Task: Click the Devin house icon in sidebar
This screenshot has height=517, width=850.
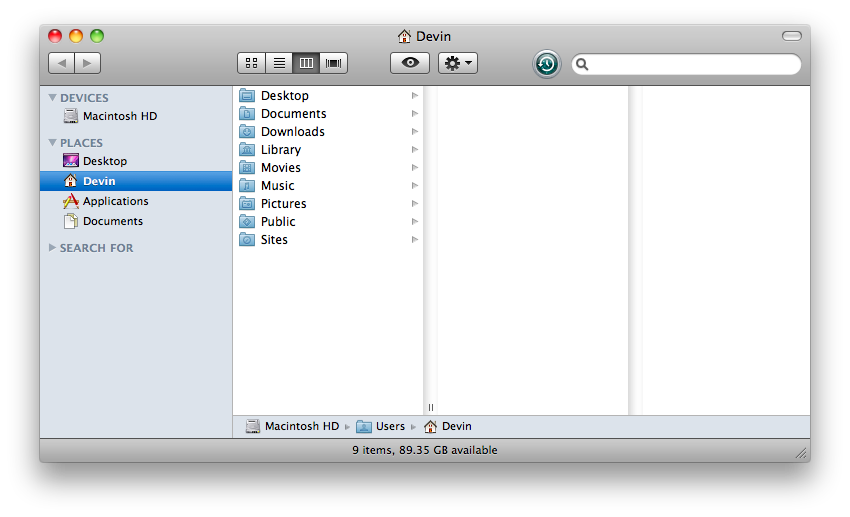Action: click(70, 180)
